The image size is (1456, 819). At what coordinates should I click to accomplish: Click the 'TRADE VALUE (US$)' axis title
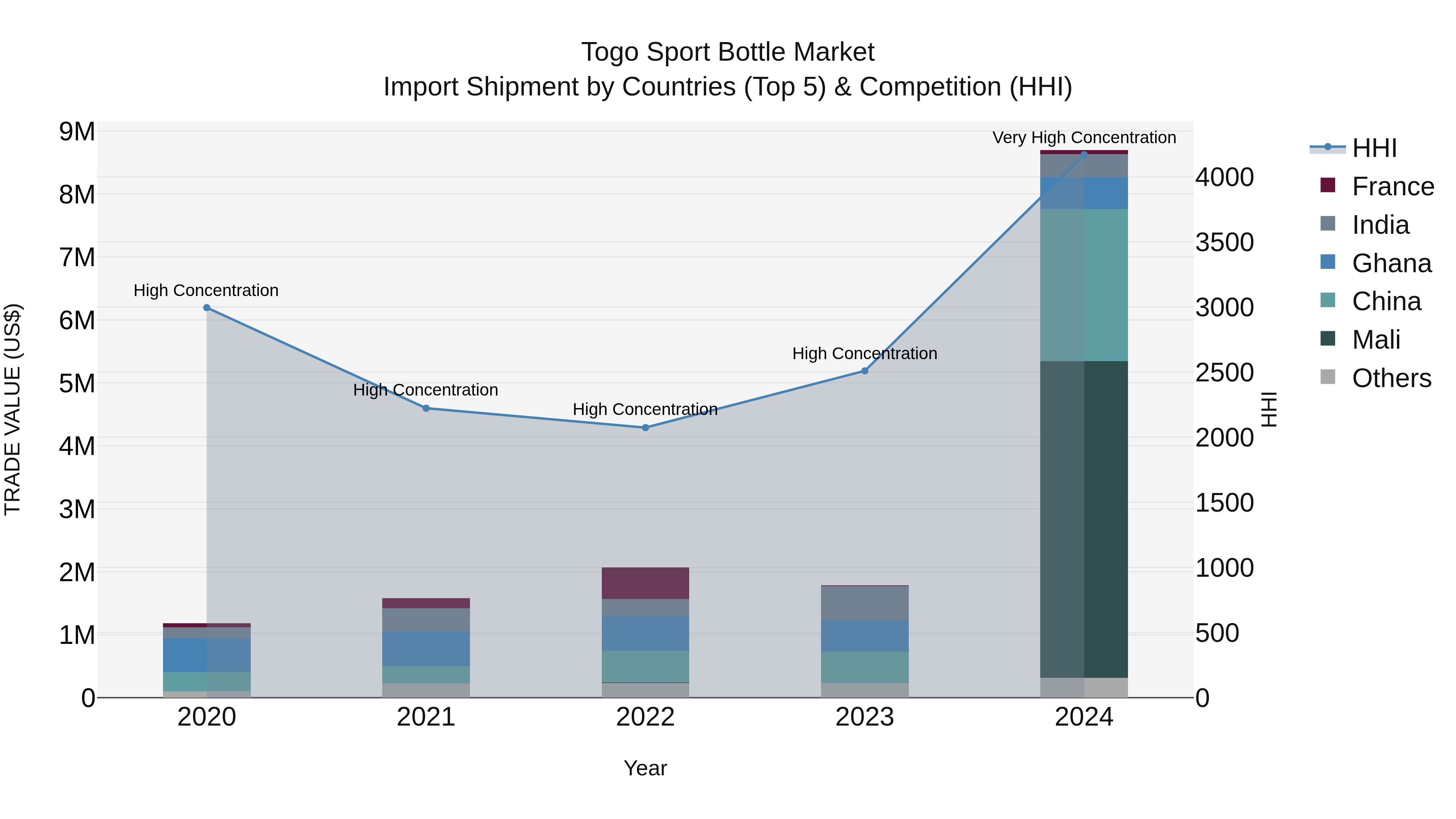[13, 409]
